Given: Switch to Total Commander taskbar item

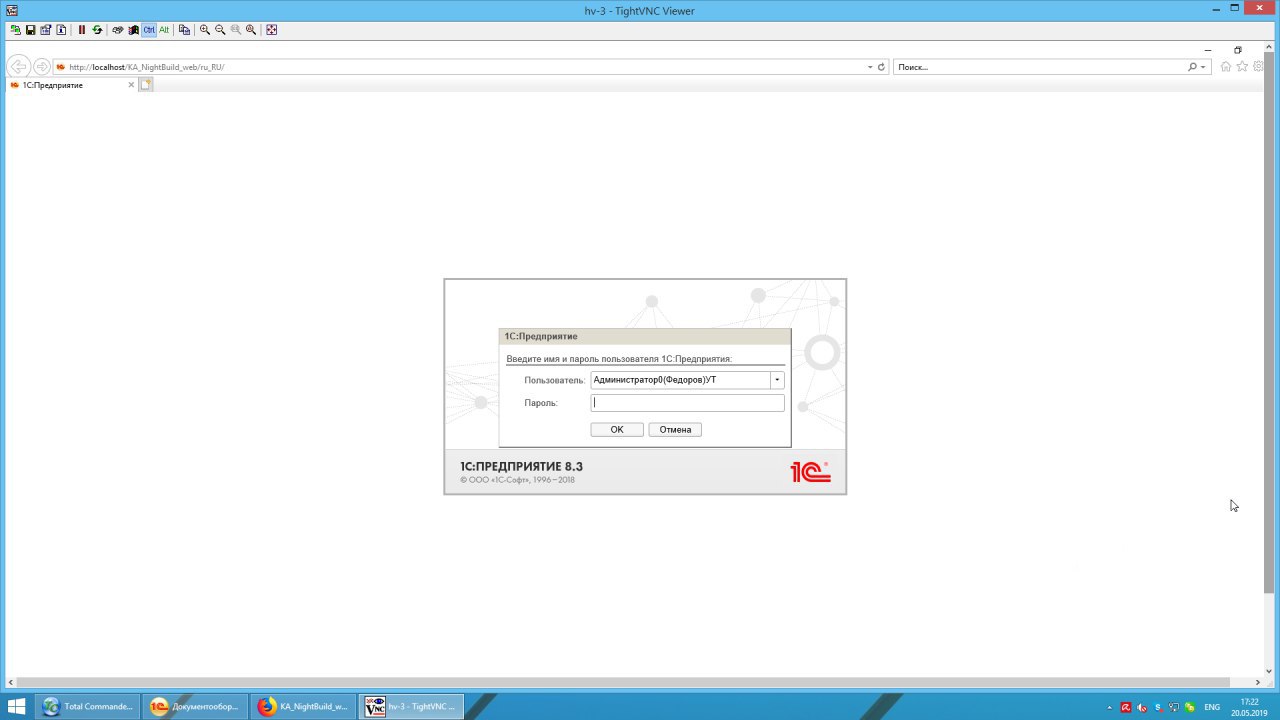Looking at the screenshot, I should 88,707.
